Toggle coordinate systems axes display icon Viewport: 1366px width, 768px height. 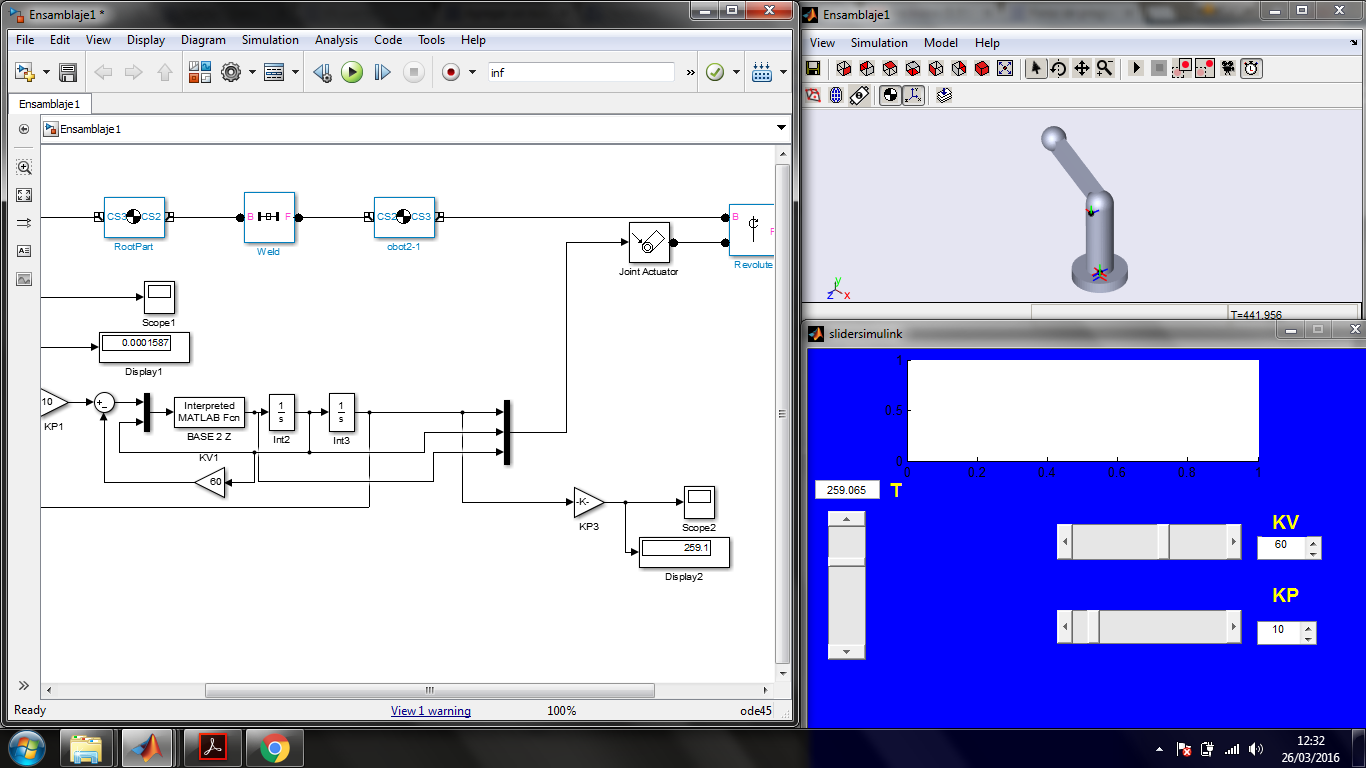coord(913,95)
